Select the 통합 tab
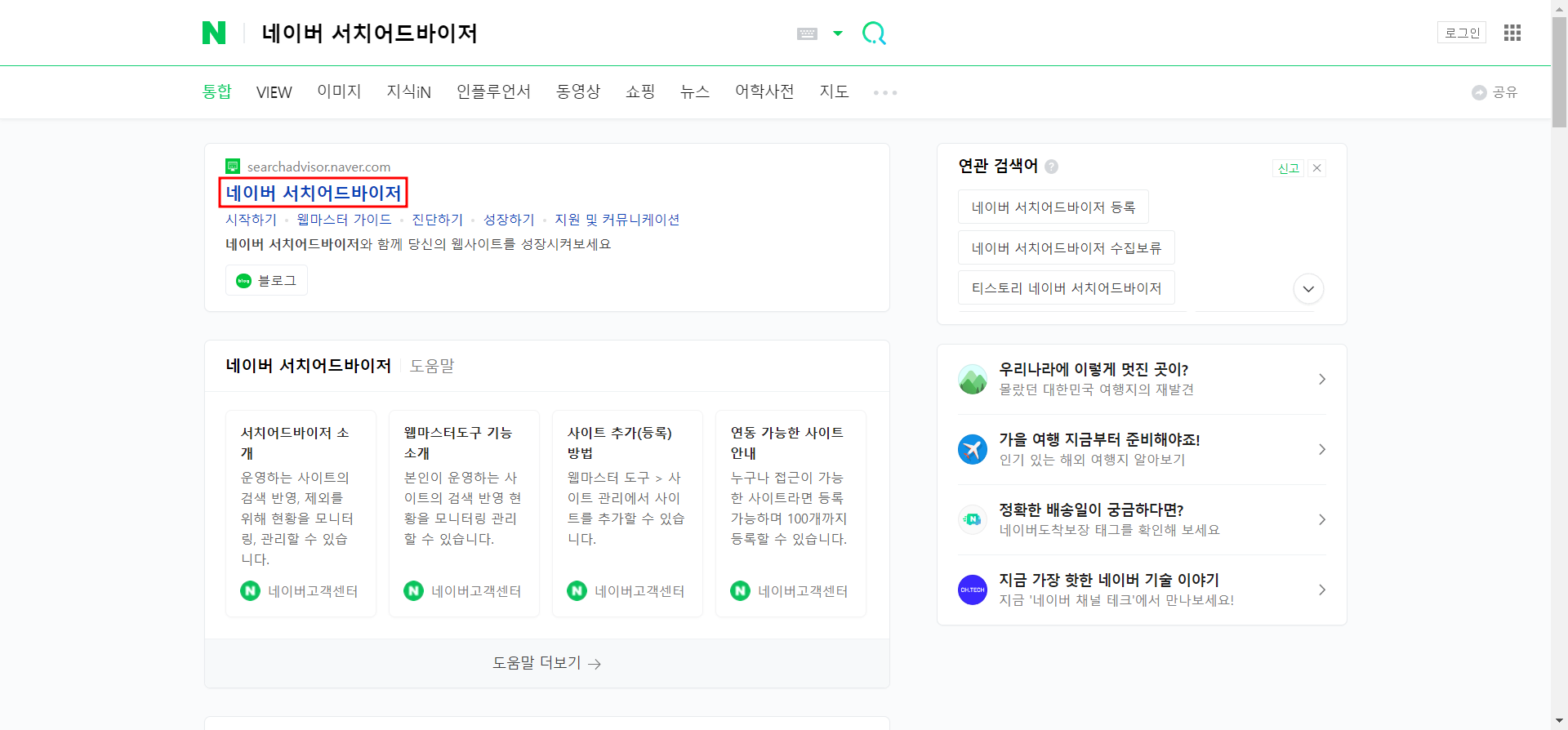Image resolution: width=1568 pixels, height=730 pixels. [x=217, y=91]
